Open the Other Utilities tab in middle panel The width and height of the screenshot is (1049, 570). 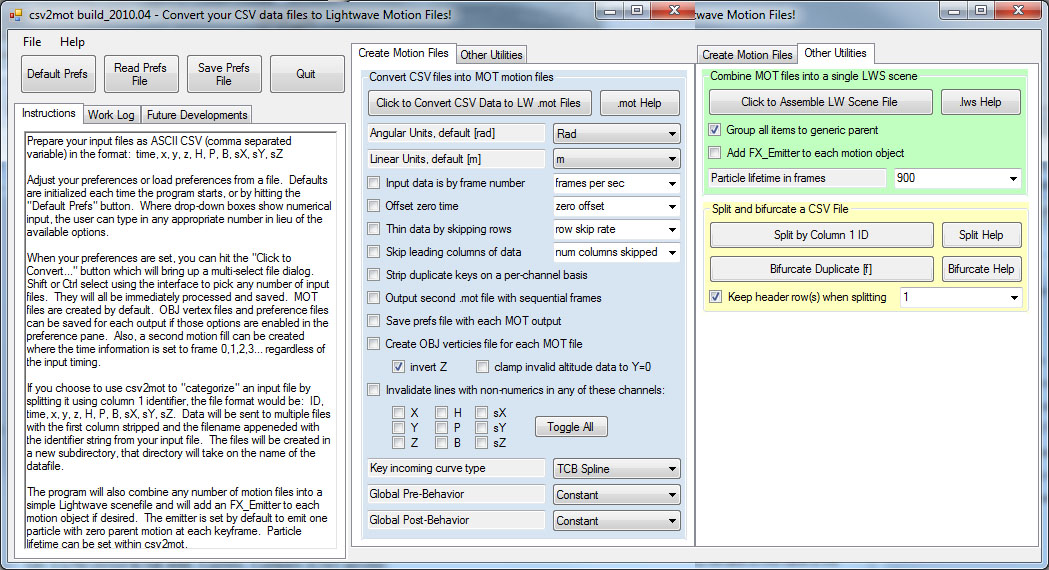point(491,55)
